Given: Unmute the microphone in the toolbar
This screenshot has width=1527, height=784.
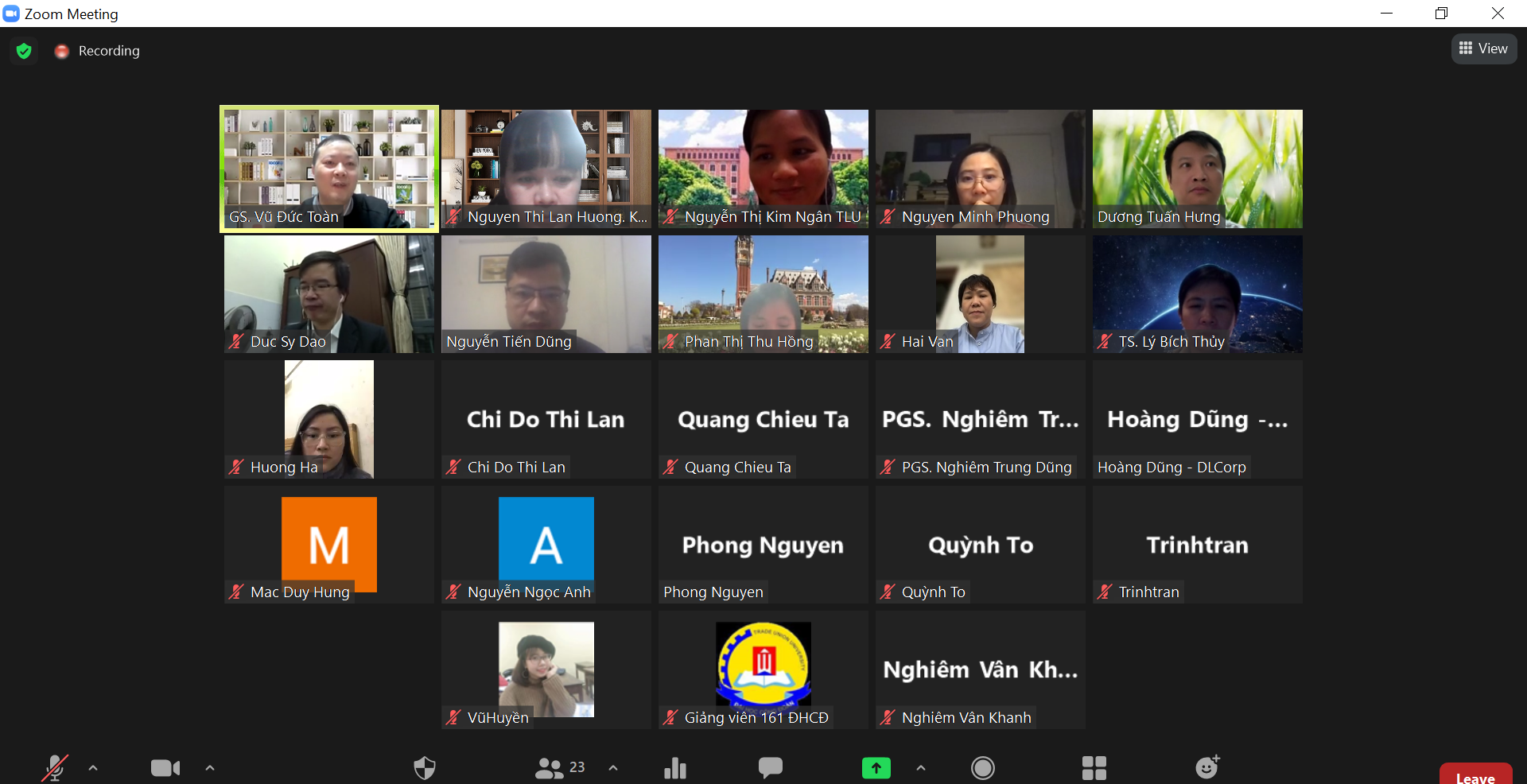Looking at the screenshot, I should pos(54,767).
